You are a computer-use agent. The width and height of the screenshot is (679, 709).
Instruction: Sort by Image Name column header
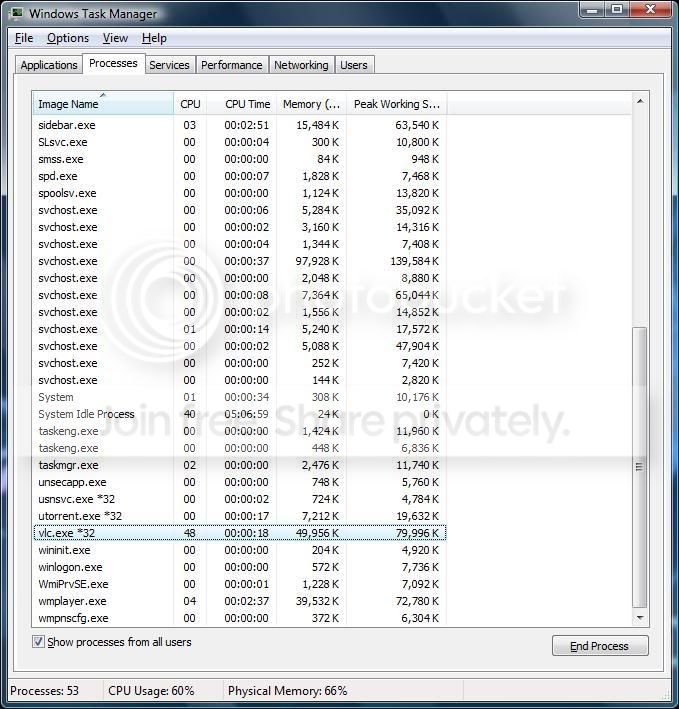click(x=103, y=104)
